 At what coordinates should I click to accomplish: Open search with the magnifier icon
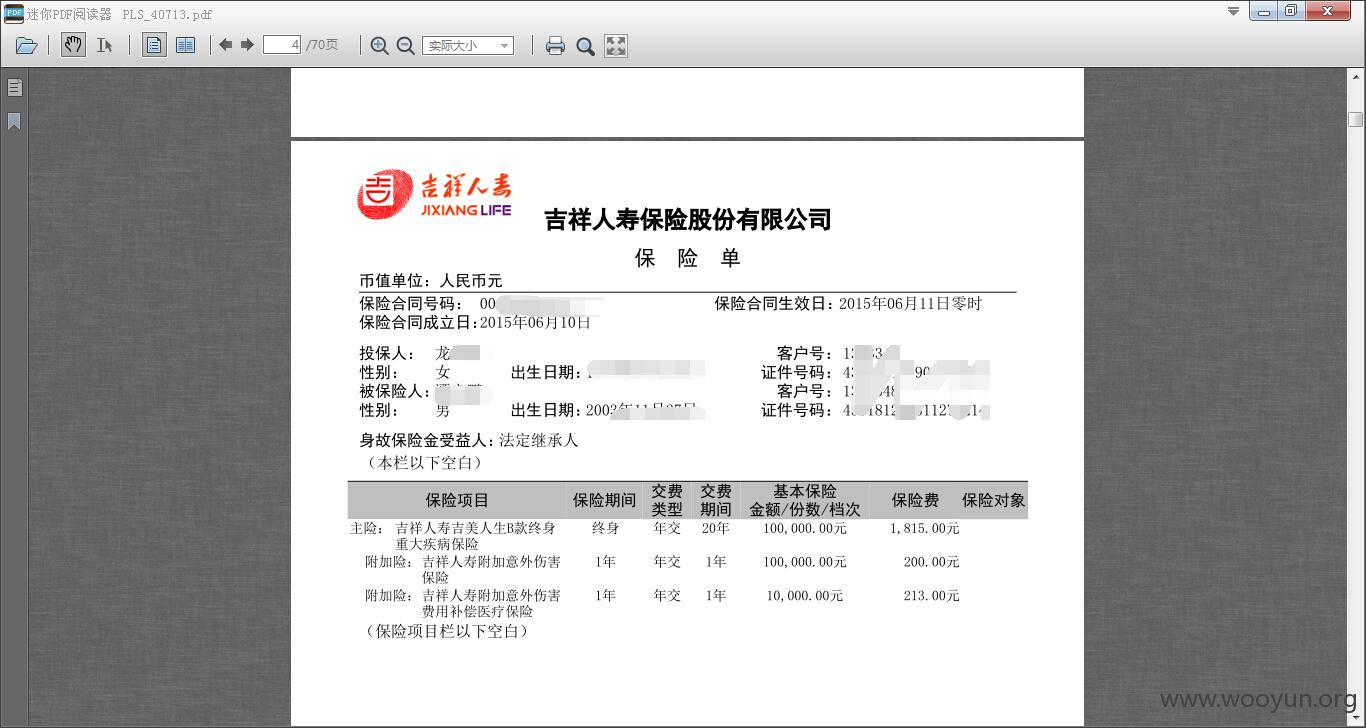point(585,45)
